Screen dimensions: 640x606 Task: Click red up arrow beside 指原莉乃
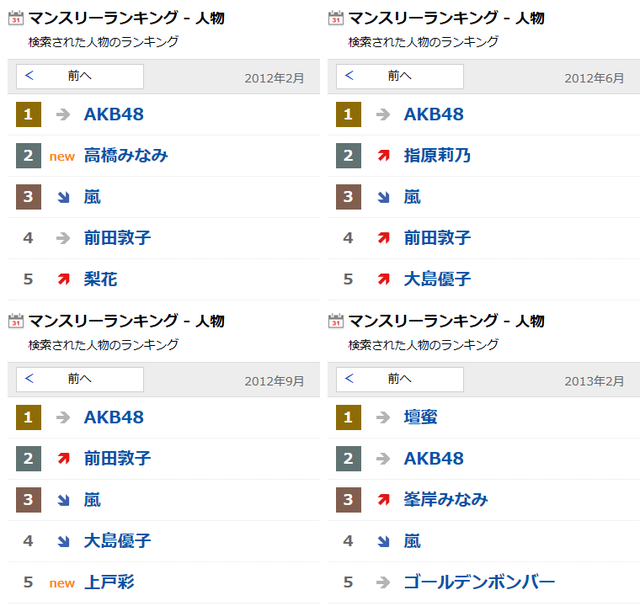click(x=383, y=155)
